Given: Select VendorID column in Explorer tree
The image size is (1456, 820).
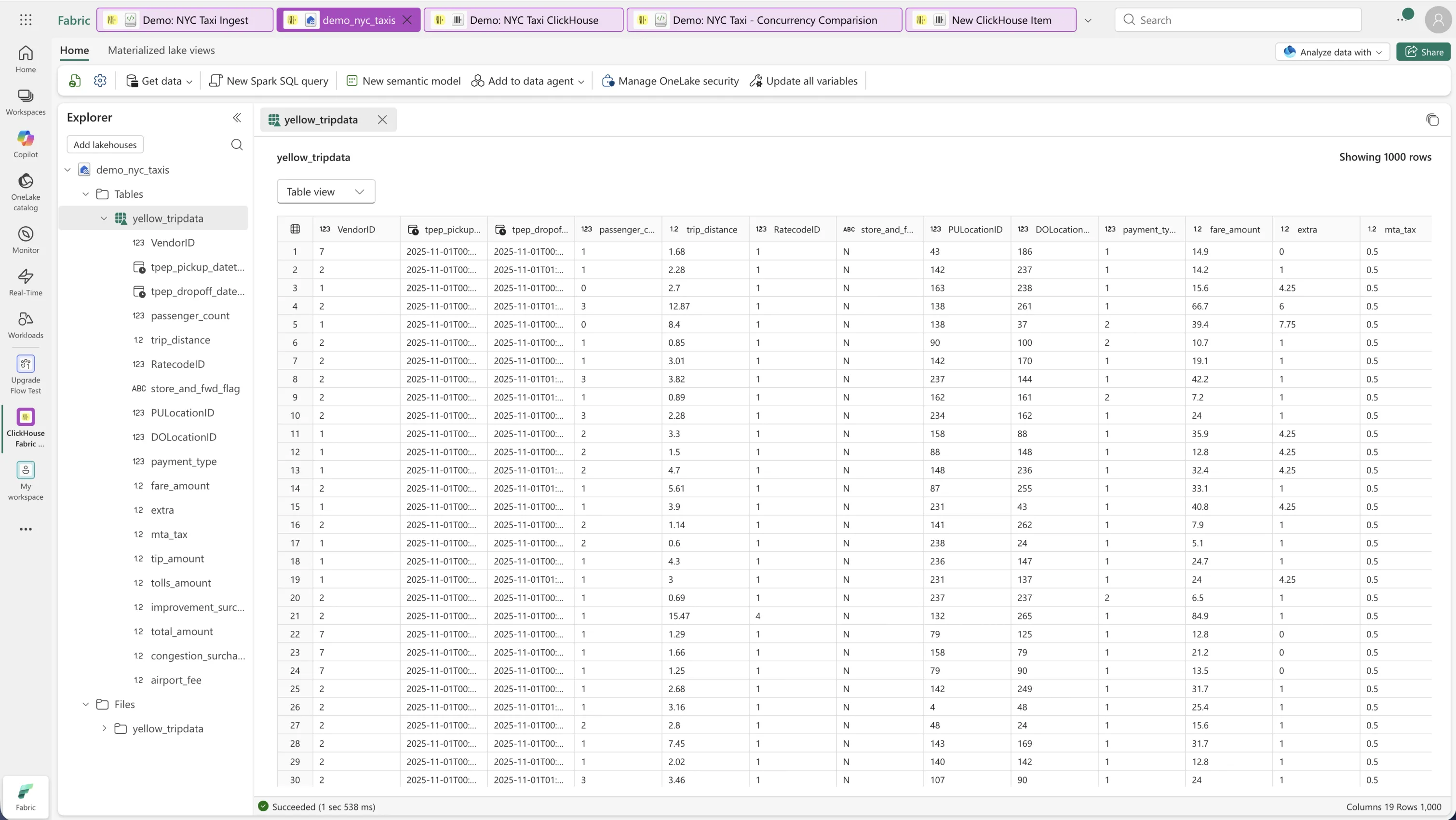Looking at the screenshot, I should 173,243.
